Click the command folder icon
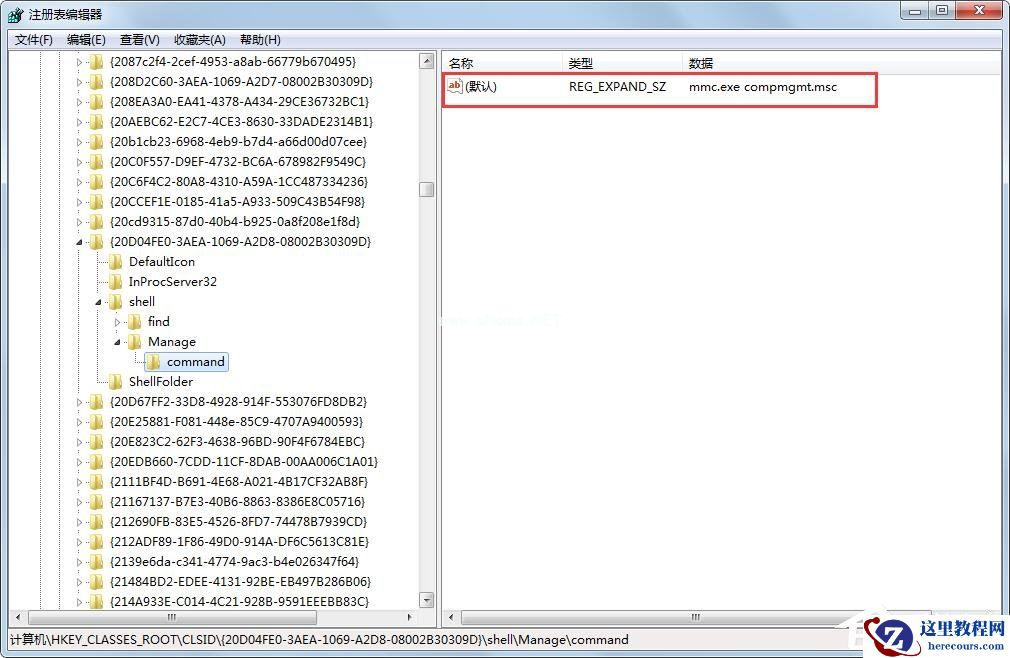The width and height of the screenshot is (1010, 658). point(154,361)
